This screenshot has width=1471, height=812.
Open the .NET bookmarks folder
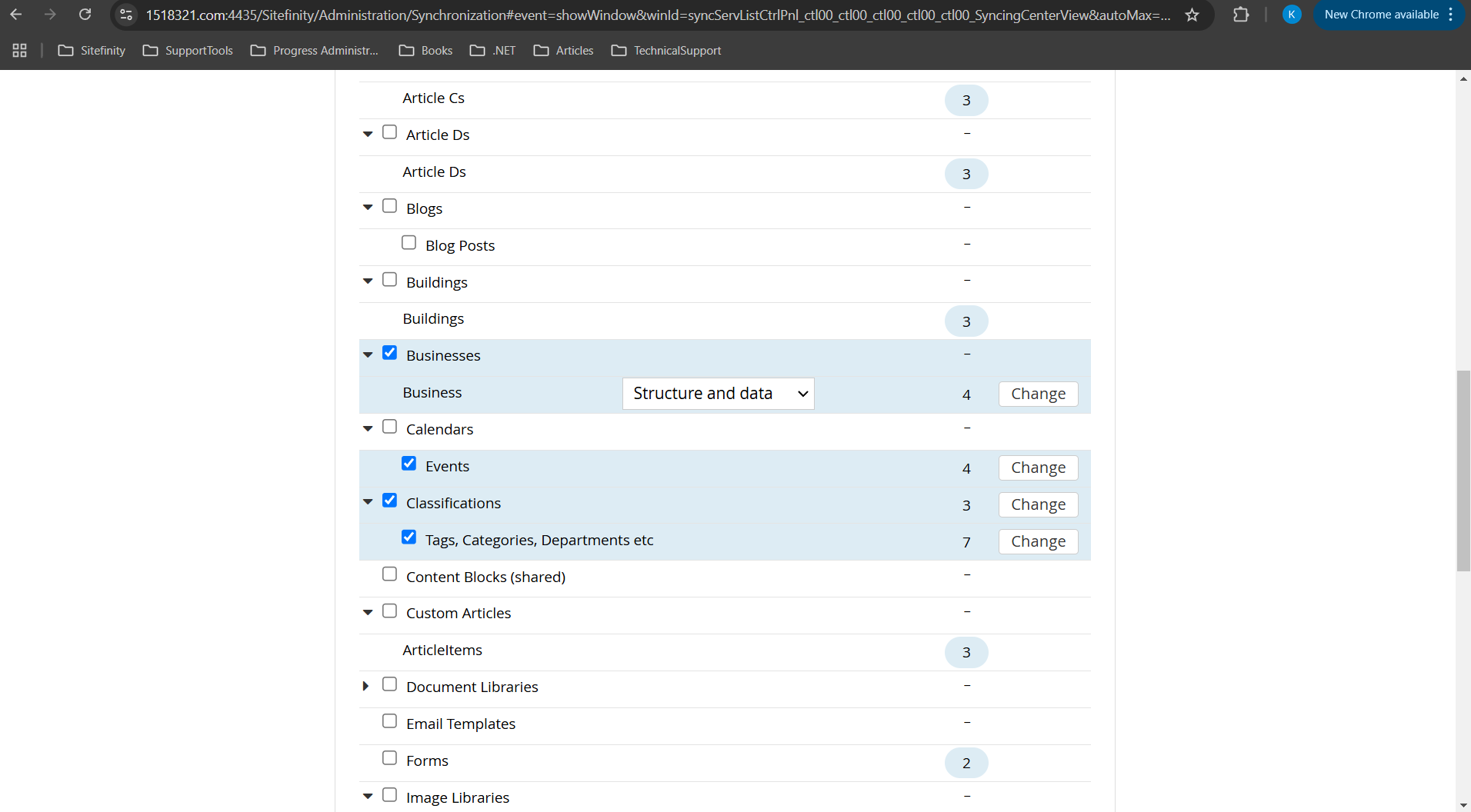492,51
